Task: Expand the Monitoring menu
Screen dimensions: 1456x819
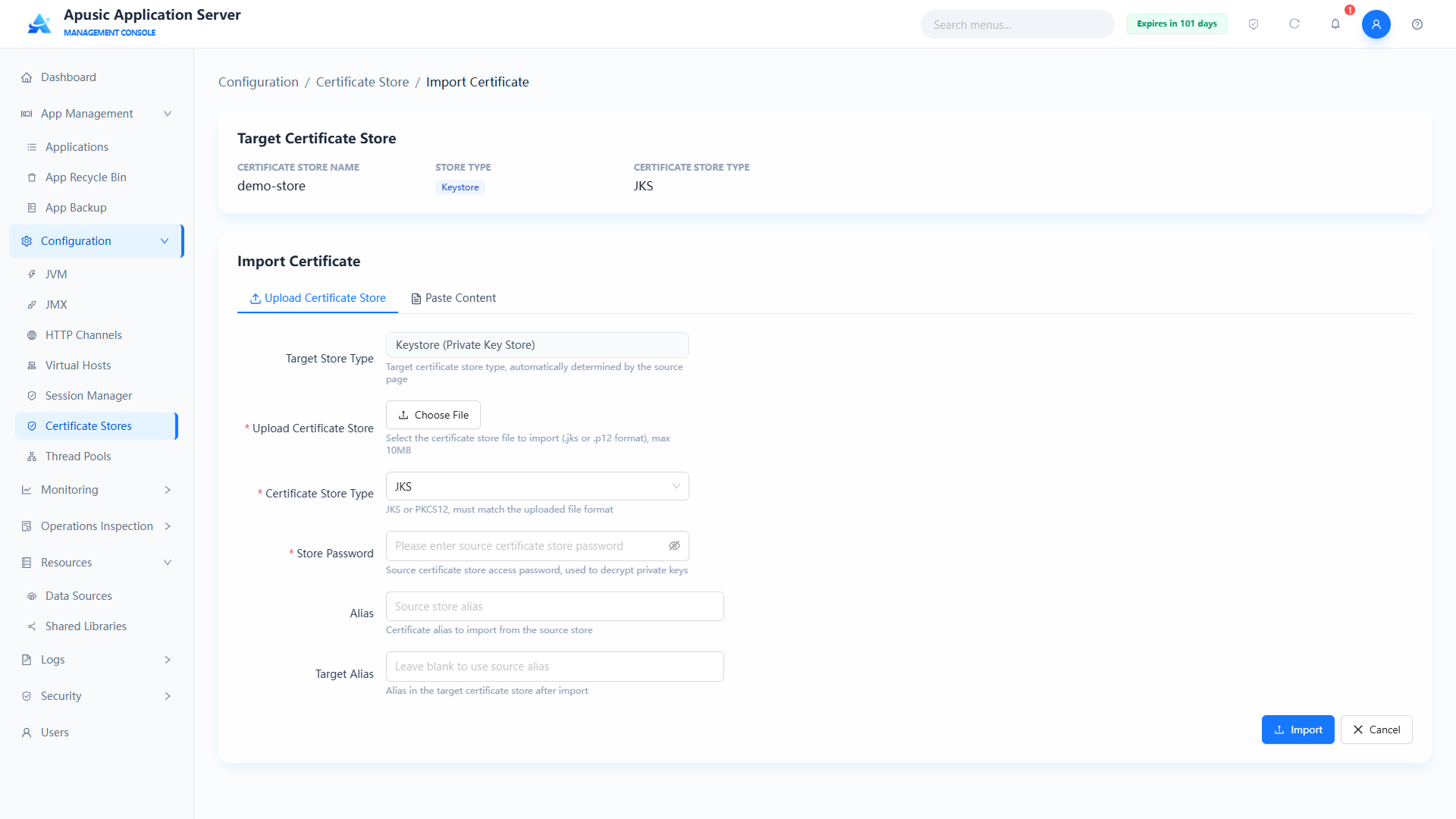Action: 96,490
